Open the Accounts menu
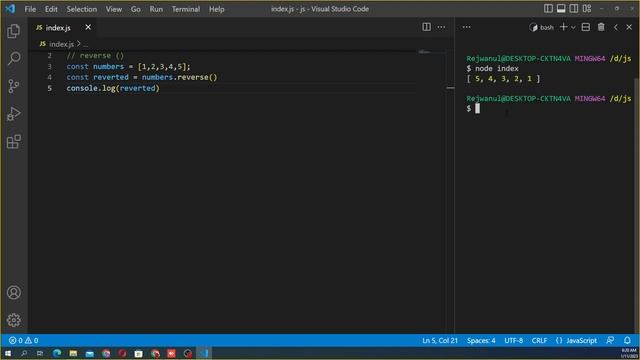Viewport: 640px width, 360px height. click(13, 292)
